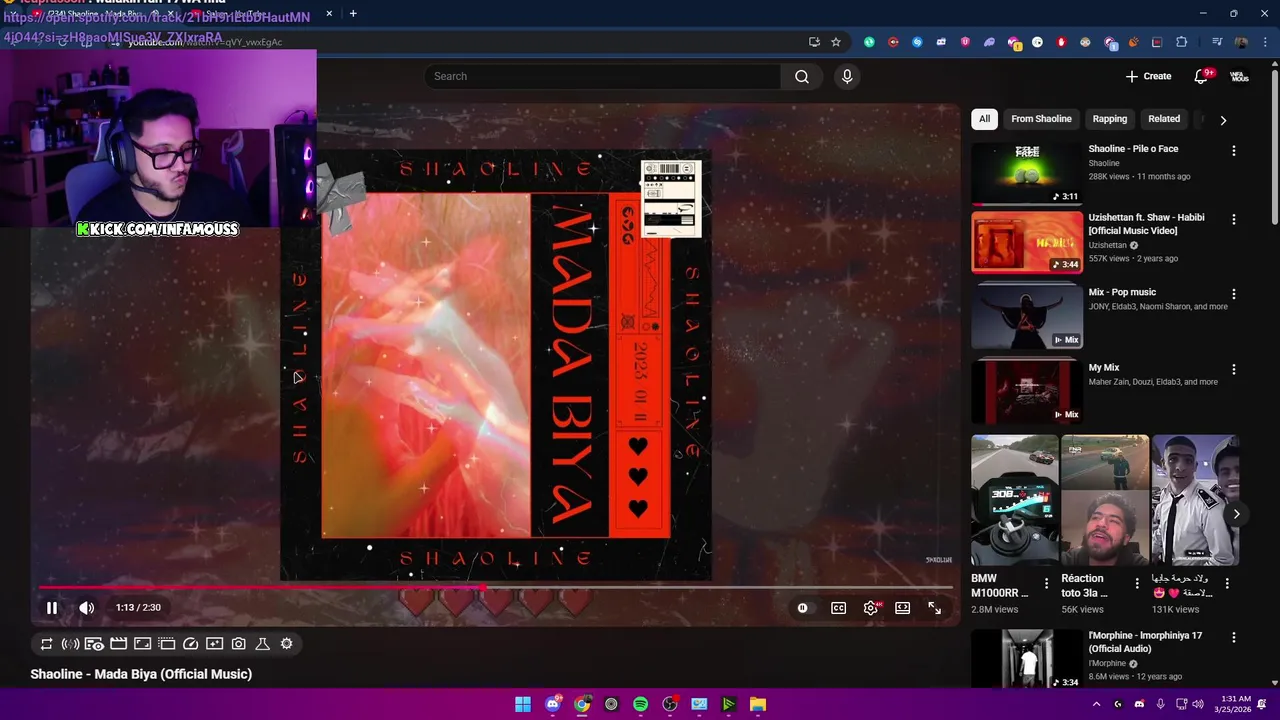Open Discord from taskbar
Viewport: 1280px width, 720px height.
tap(552, 704)
